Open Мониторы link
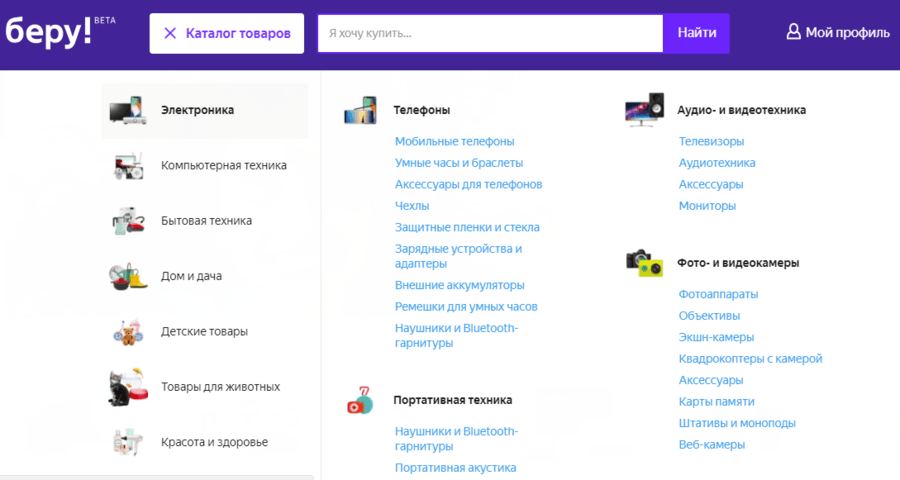900x480 pixels. click(x=707, y=206)
